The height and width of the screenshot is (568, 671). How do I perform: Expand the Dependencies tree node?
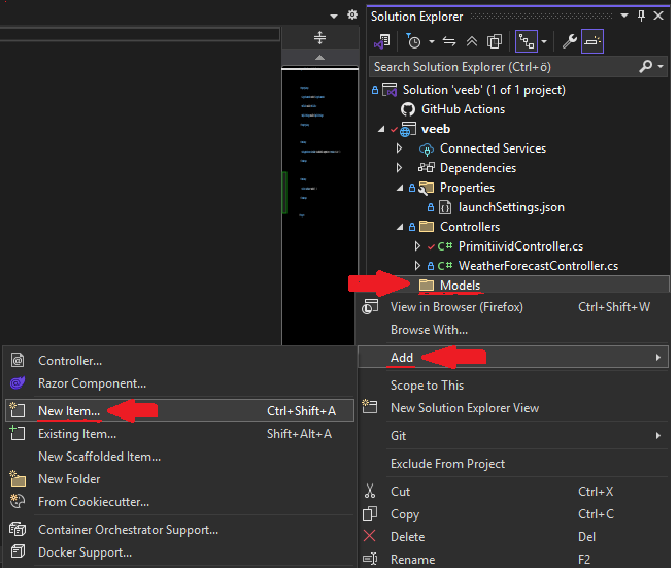[399, 168]
